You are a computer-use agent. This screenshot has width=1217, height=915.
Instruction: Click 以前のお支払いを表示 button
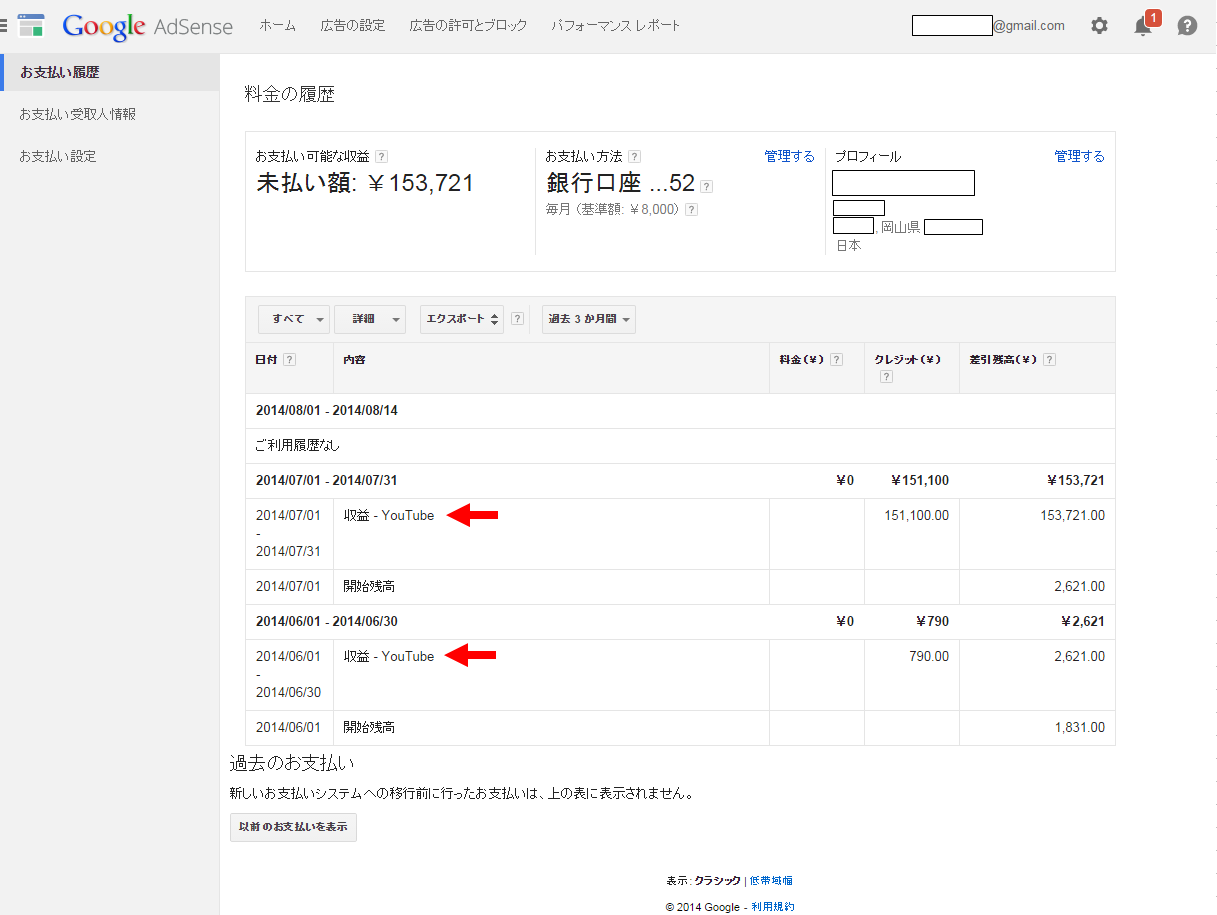tap(293, 828)
